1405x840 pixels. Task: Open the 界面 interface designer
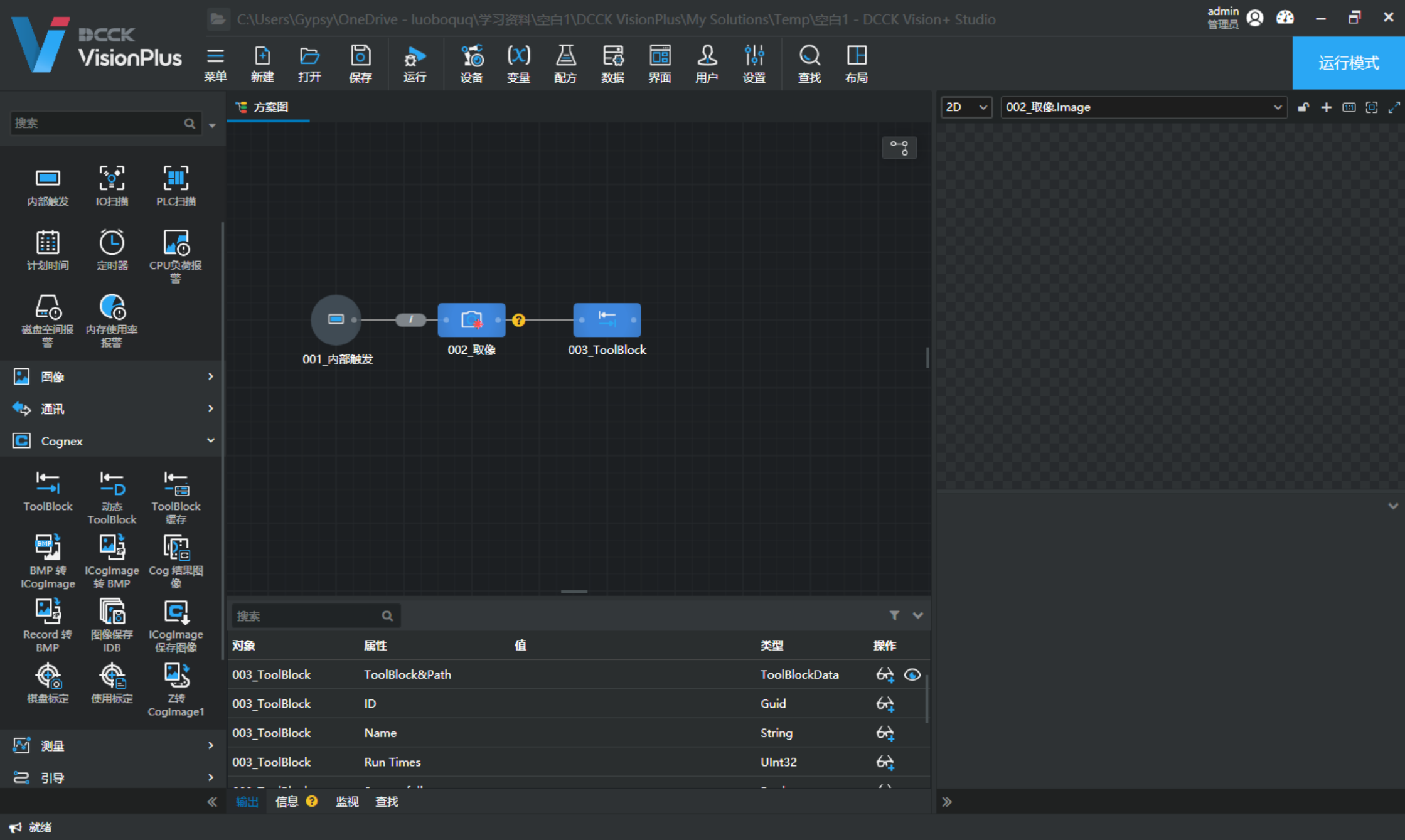coord(660,64)
